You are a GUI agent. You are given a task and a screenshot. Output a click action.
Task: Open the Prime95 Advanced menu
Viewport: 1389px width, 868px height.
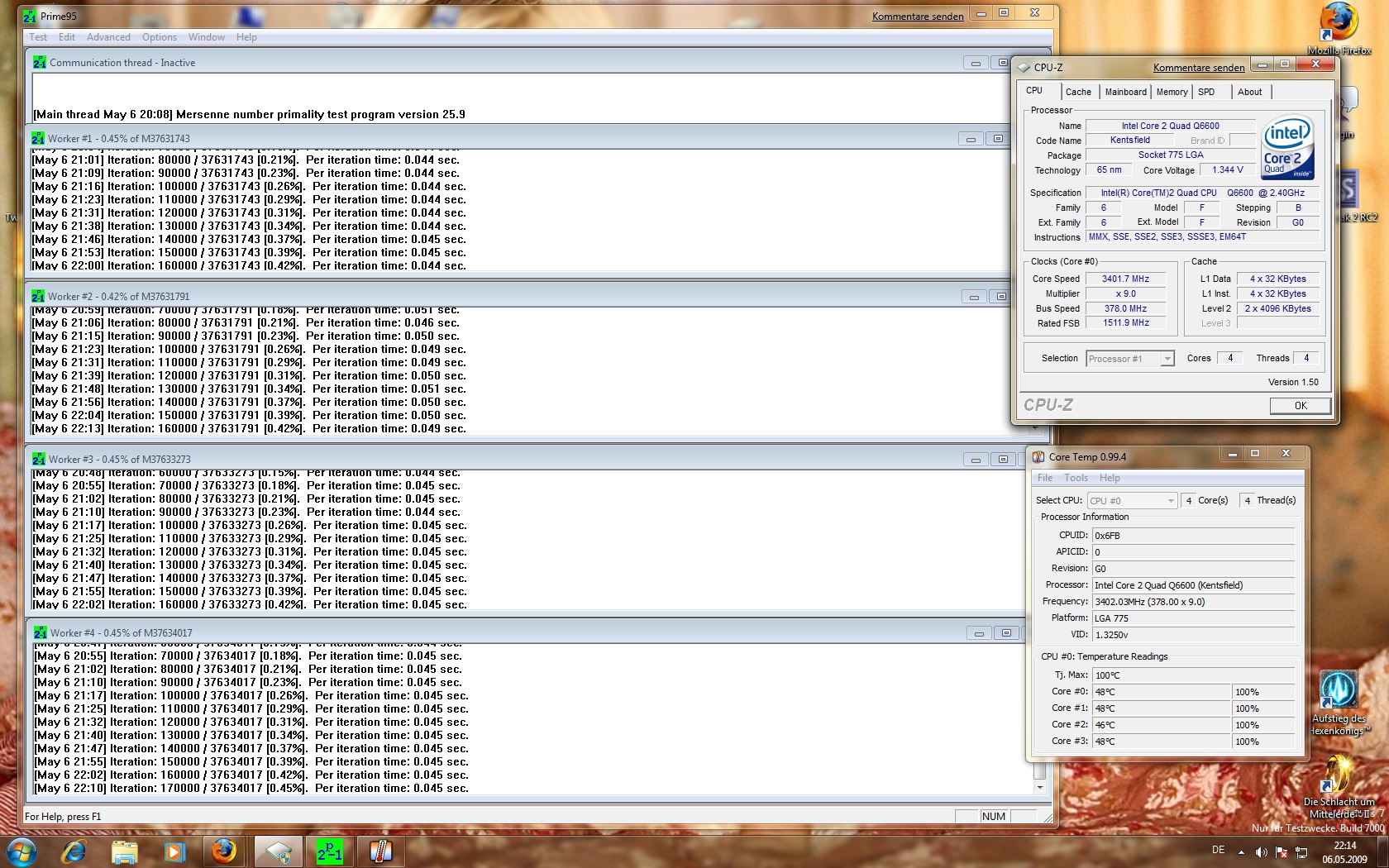click(x=108, y=37)
